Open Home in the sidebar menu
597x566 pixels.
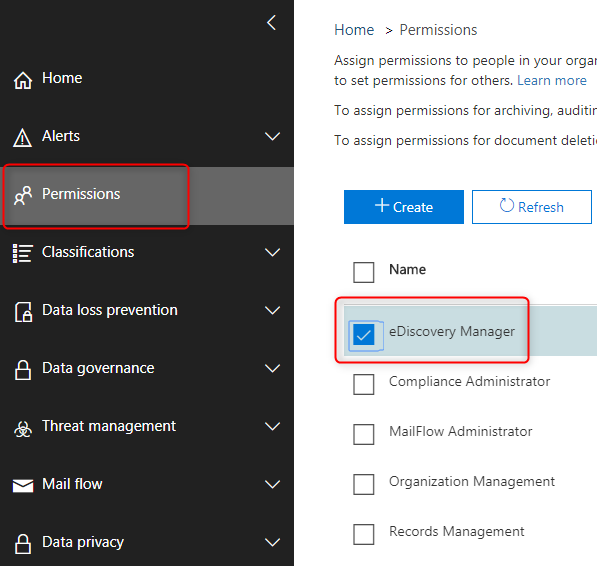[62, 78]
